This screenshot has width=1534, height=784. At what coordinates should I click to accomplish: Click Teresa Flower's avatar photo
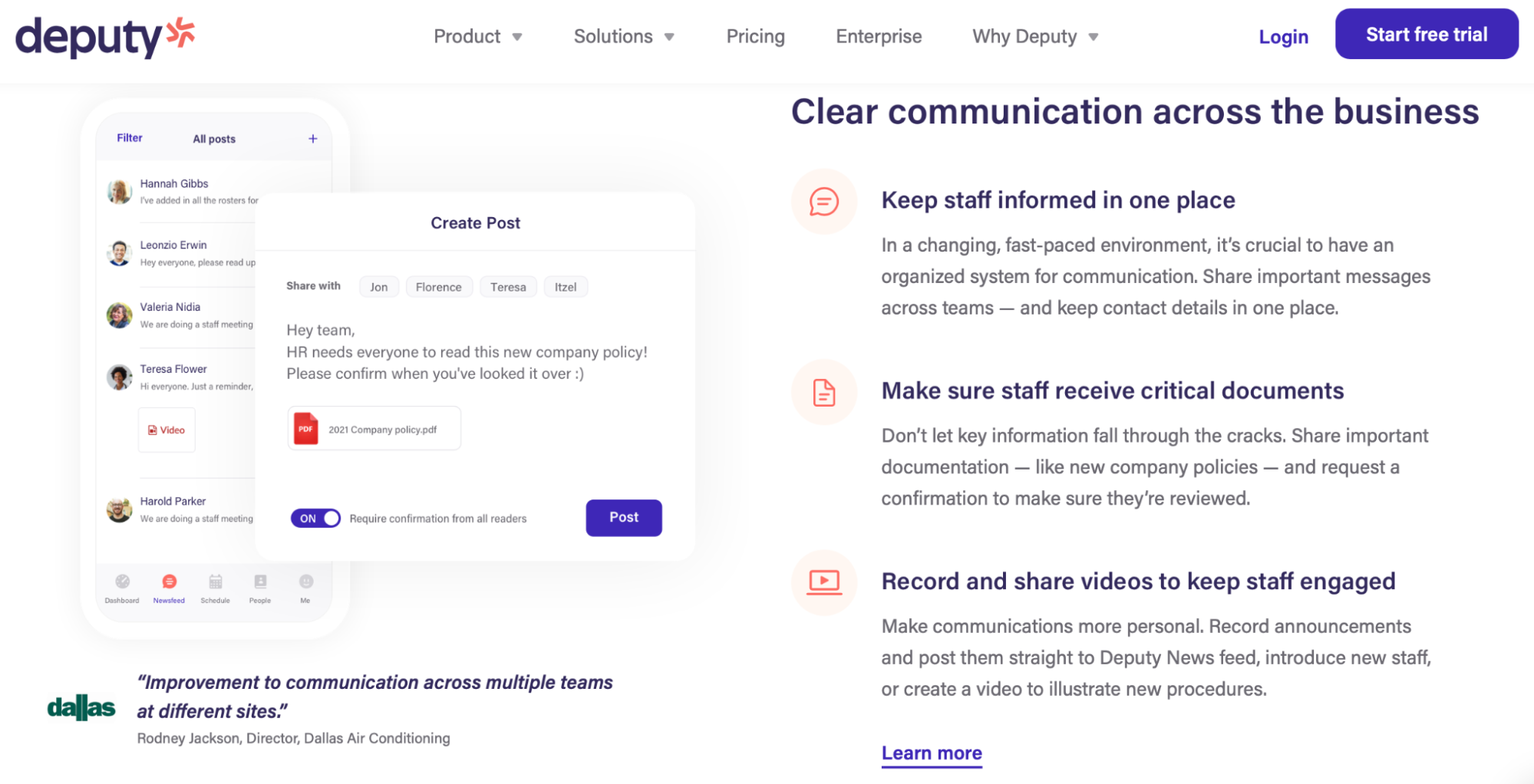pos(119,377)
